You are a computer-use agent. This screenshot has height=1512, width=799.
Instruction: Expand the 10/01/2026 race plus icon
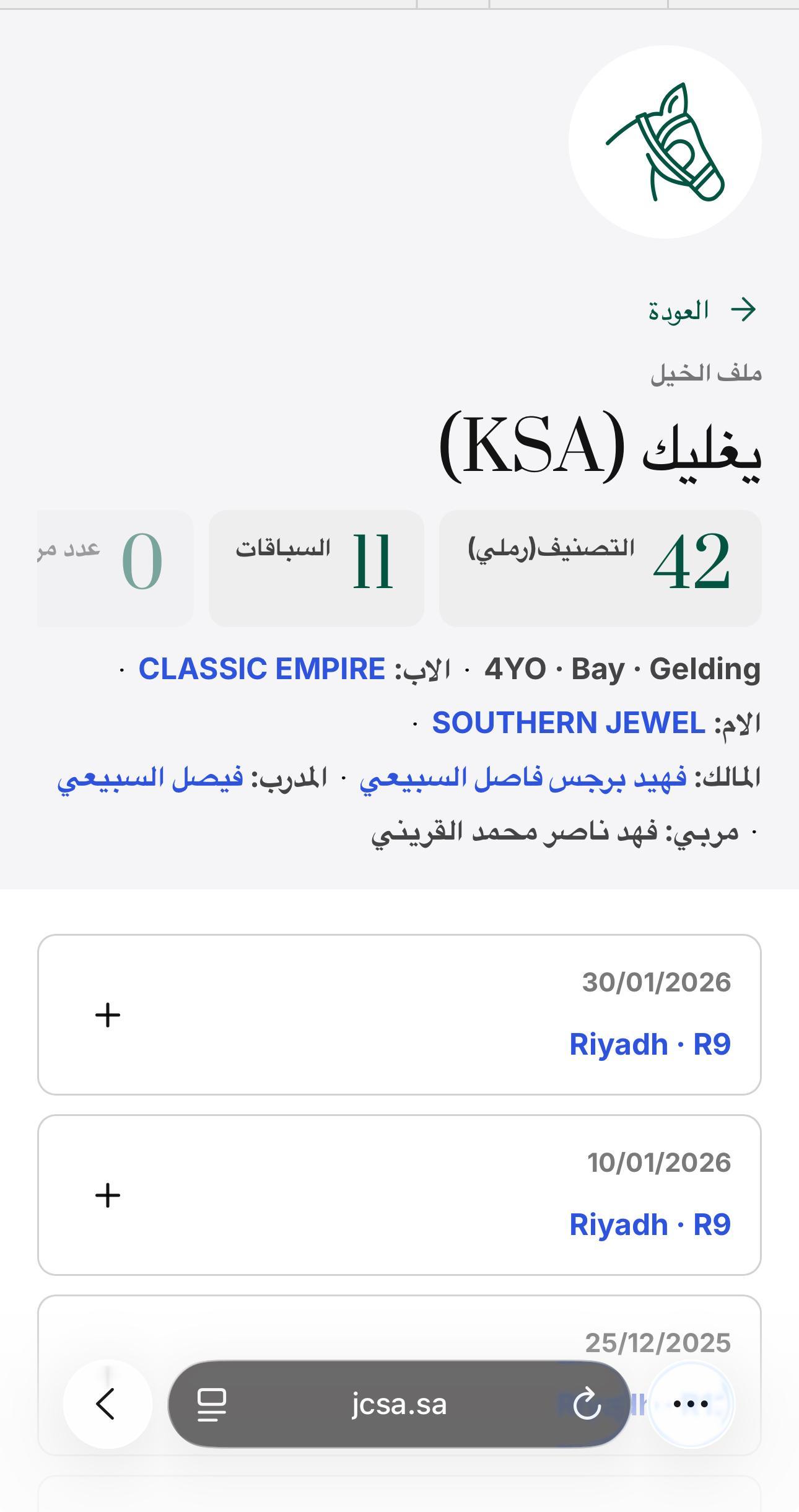pyautogui.click(x=108, y=1195)
